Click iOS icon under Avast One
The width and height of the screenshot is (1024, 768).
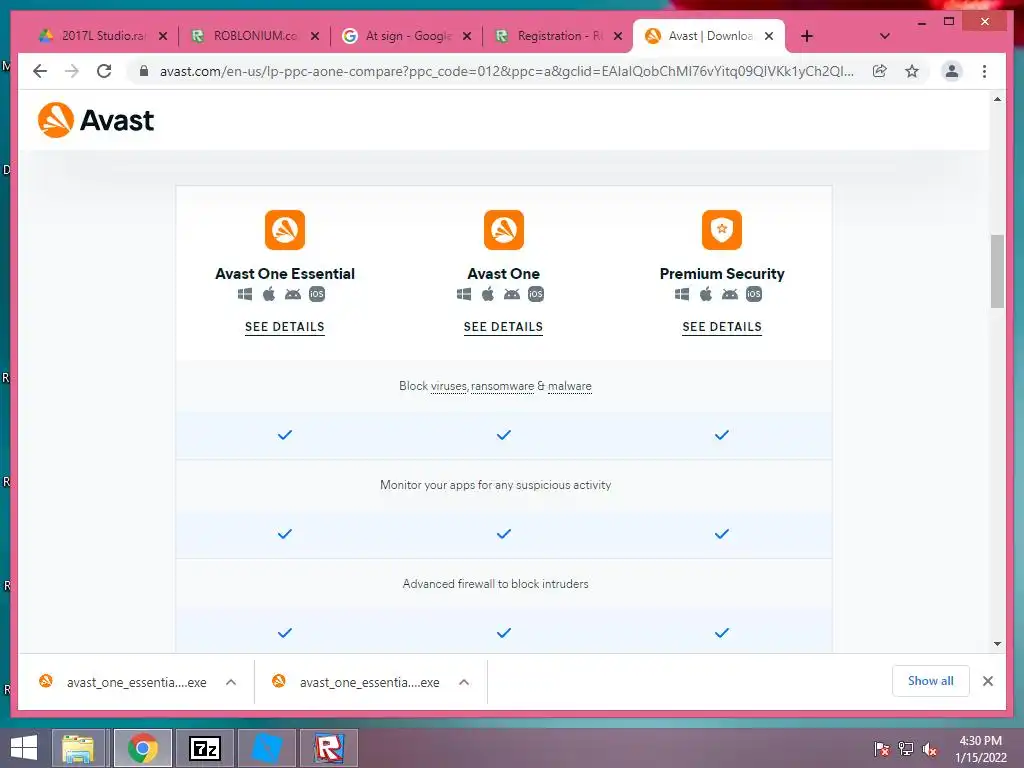click(x=536, y=294)
